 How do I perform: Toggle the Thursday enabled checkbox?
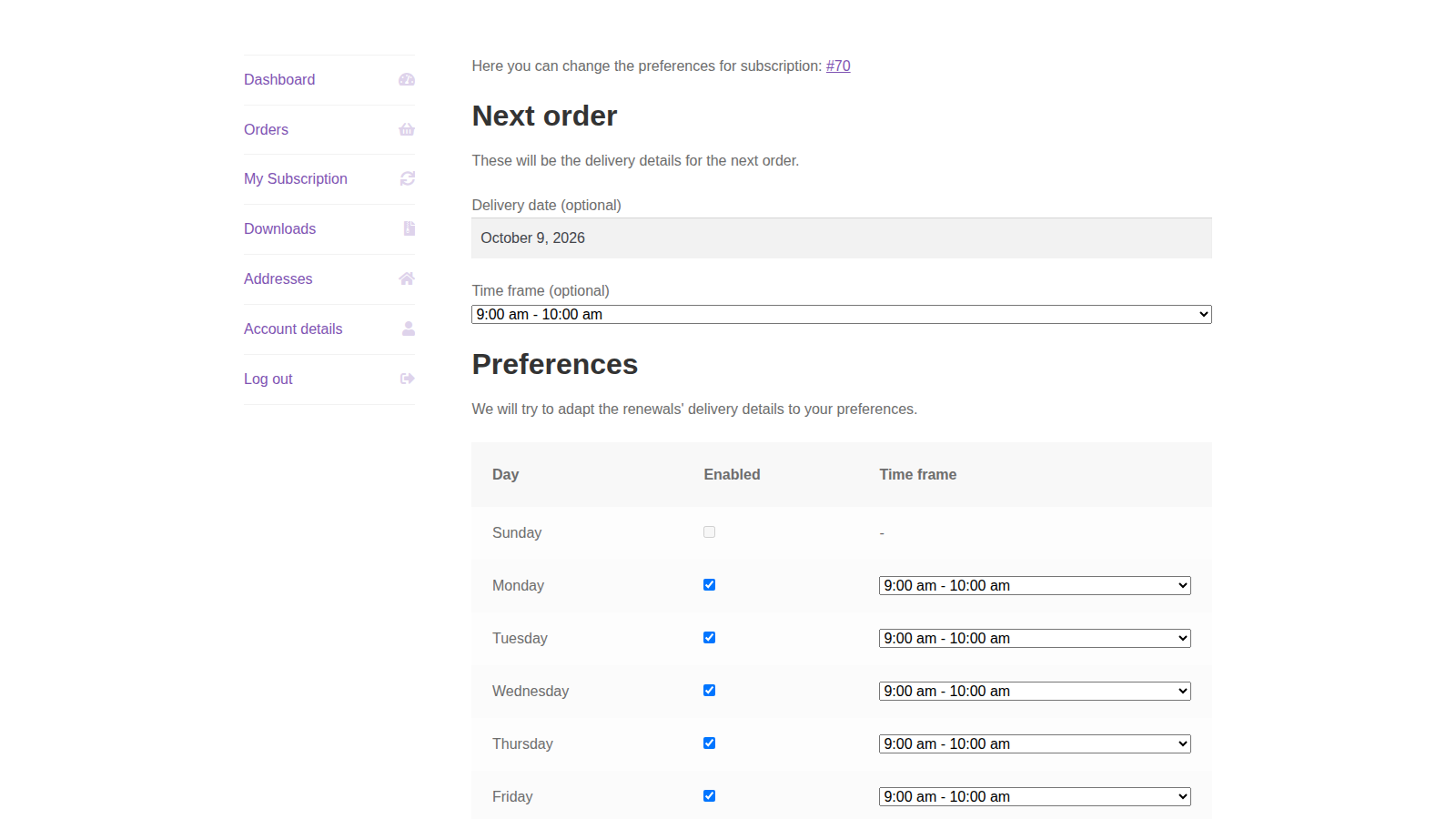(x=710, y=743)
